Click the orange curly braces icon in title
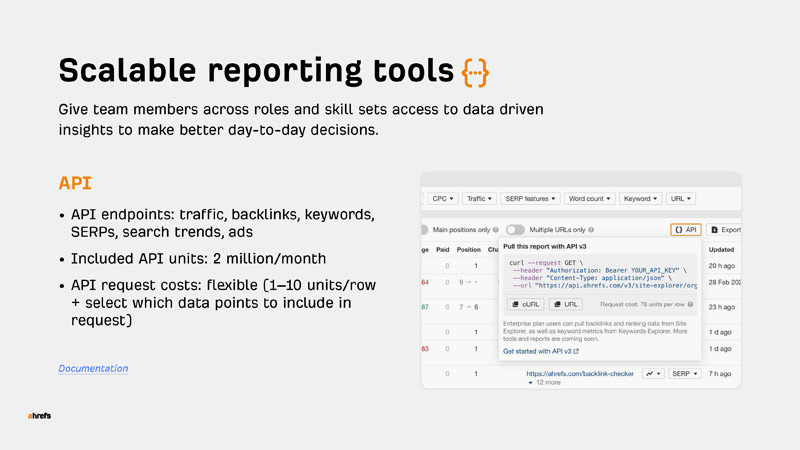 click(x=475, y=73)
